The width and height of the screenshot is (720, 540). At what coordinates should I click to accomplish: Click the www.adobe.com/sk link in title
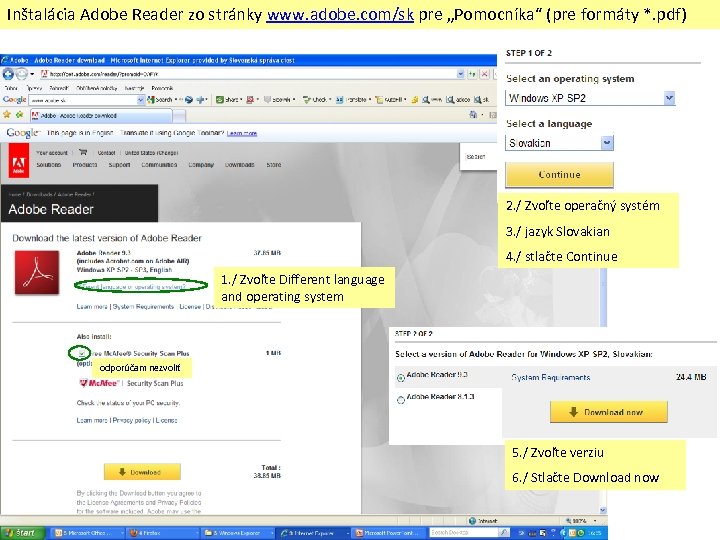coord(340,15)
